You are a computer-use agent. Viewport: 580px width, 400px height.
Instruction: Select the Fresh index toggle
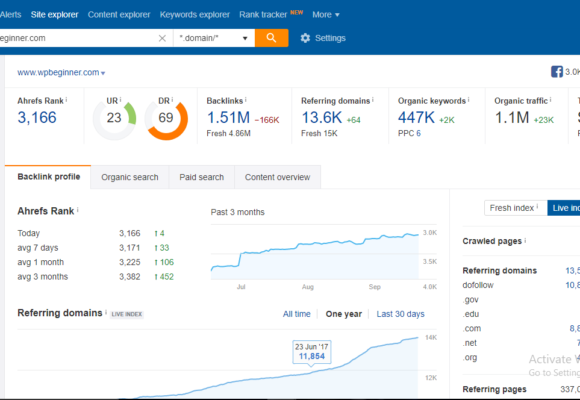[x=516, y=208]
